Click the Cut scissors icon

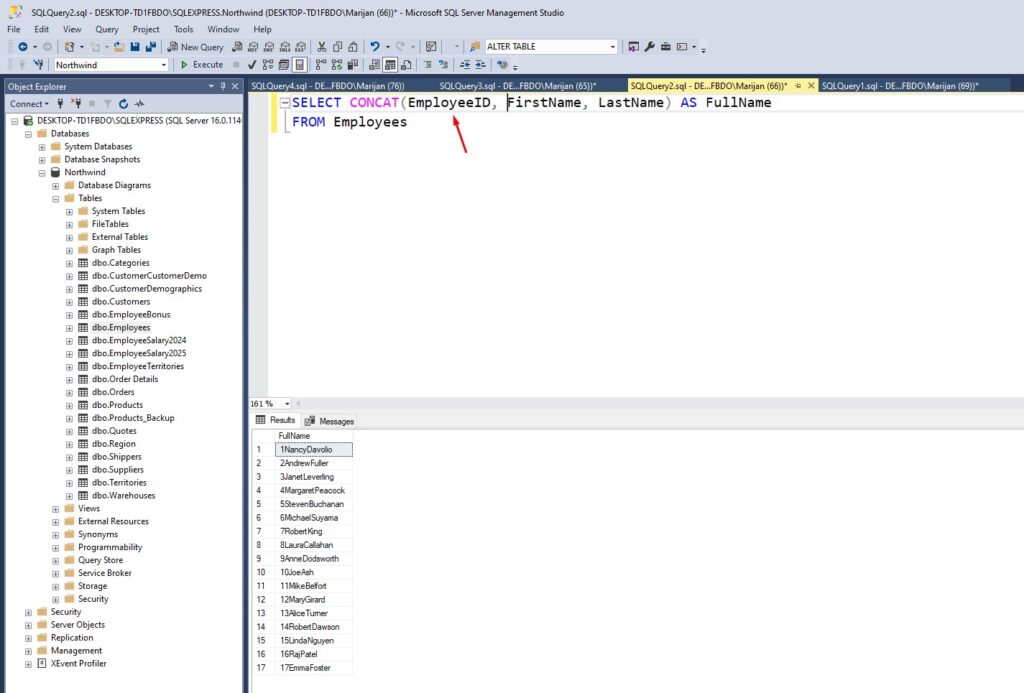321,47
